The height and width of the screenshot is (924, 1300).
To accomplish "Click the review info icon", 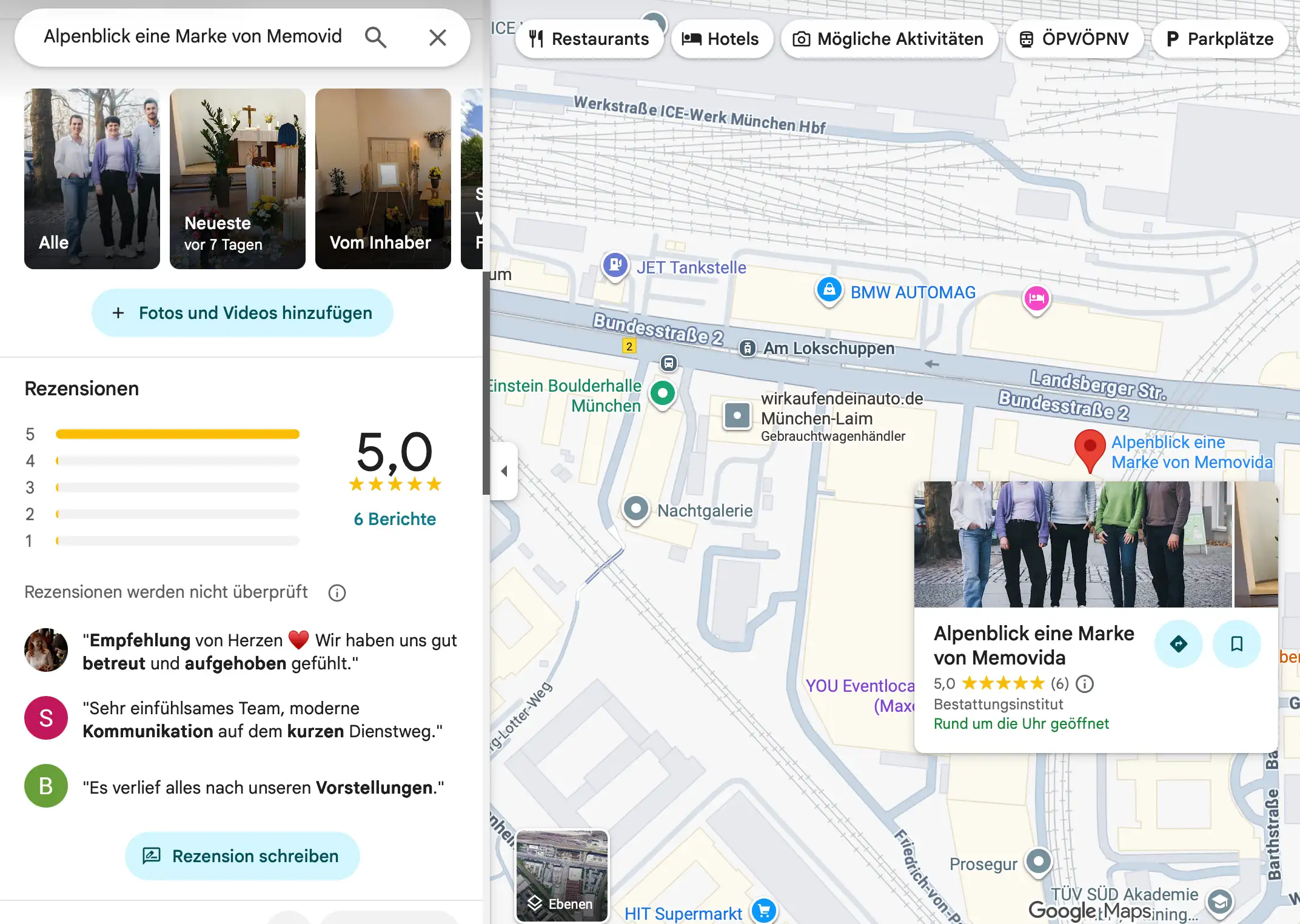I will click(x=337, y=593).
